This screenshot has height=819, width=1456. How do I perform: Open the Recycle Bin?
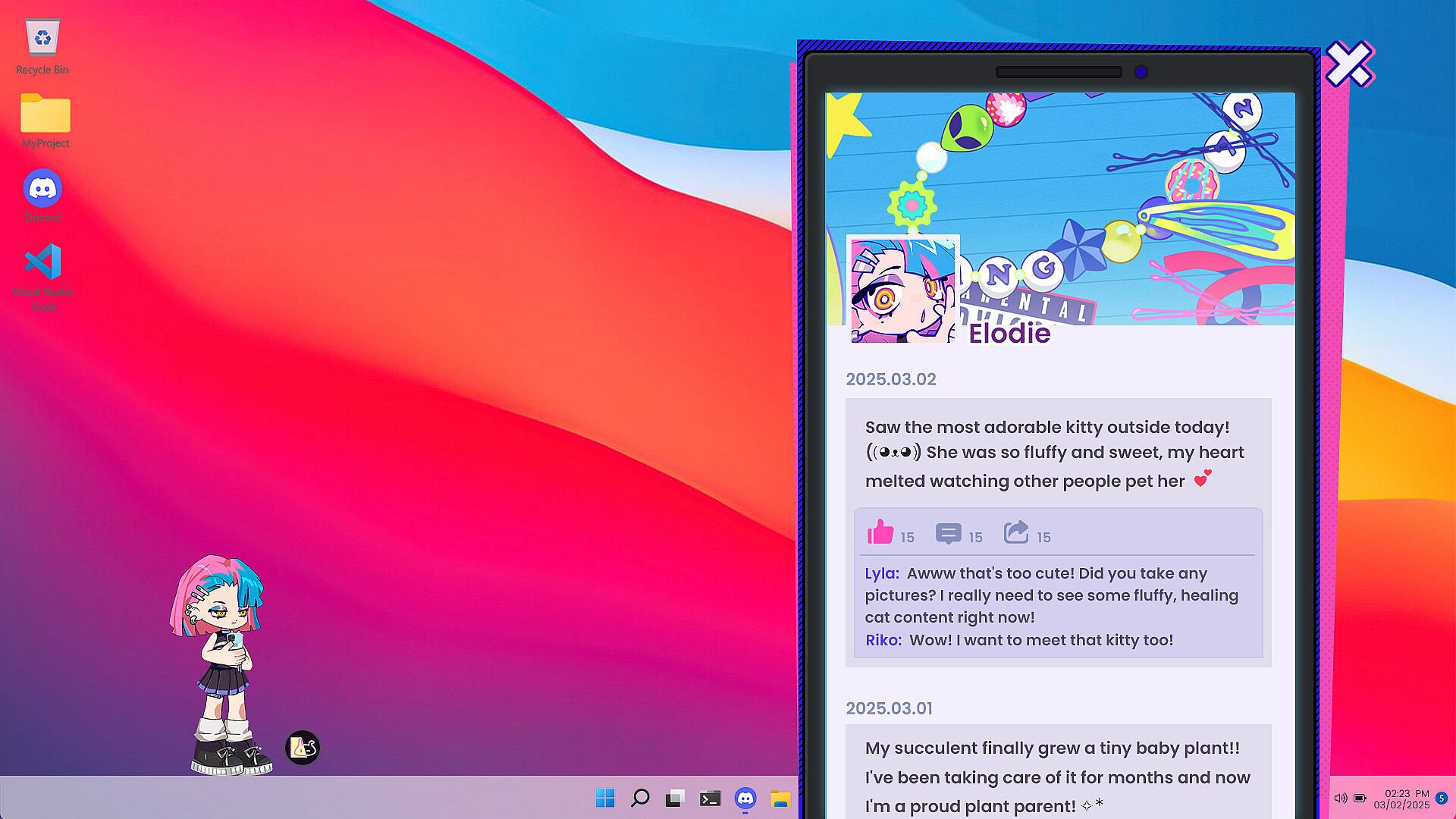[x=42, y=39]
